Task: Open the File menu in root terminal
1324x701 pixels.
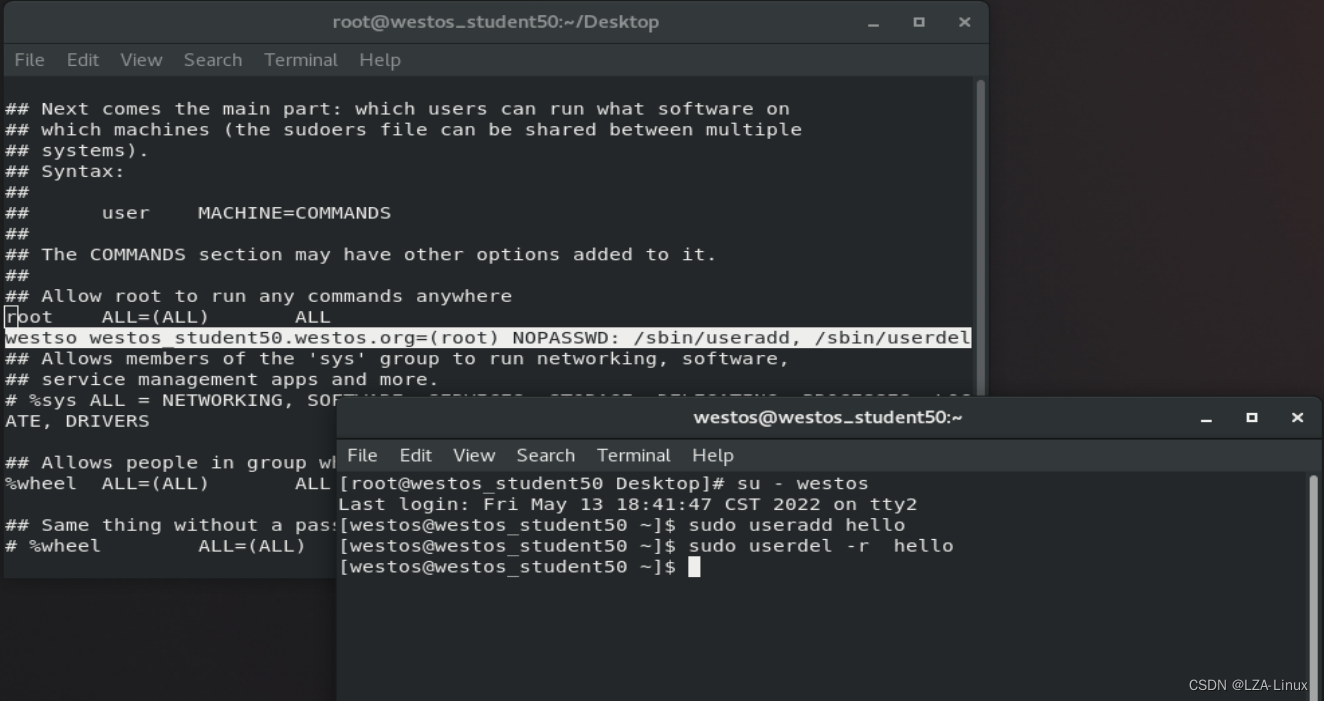Action: coord(29,60)
